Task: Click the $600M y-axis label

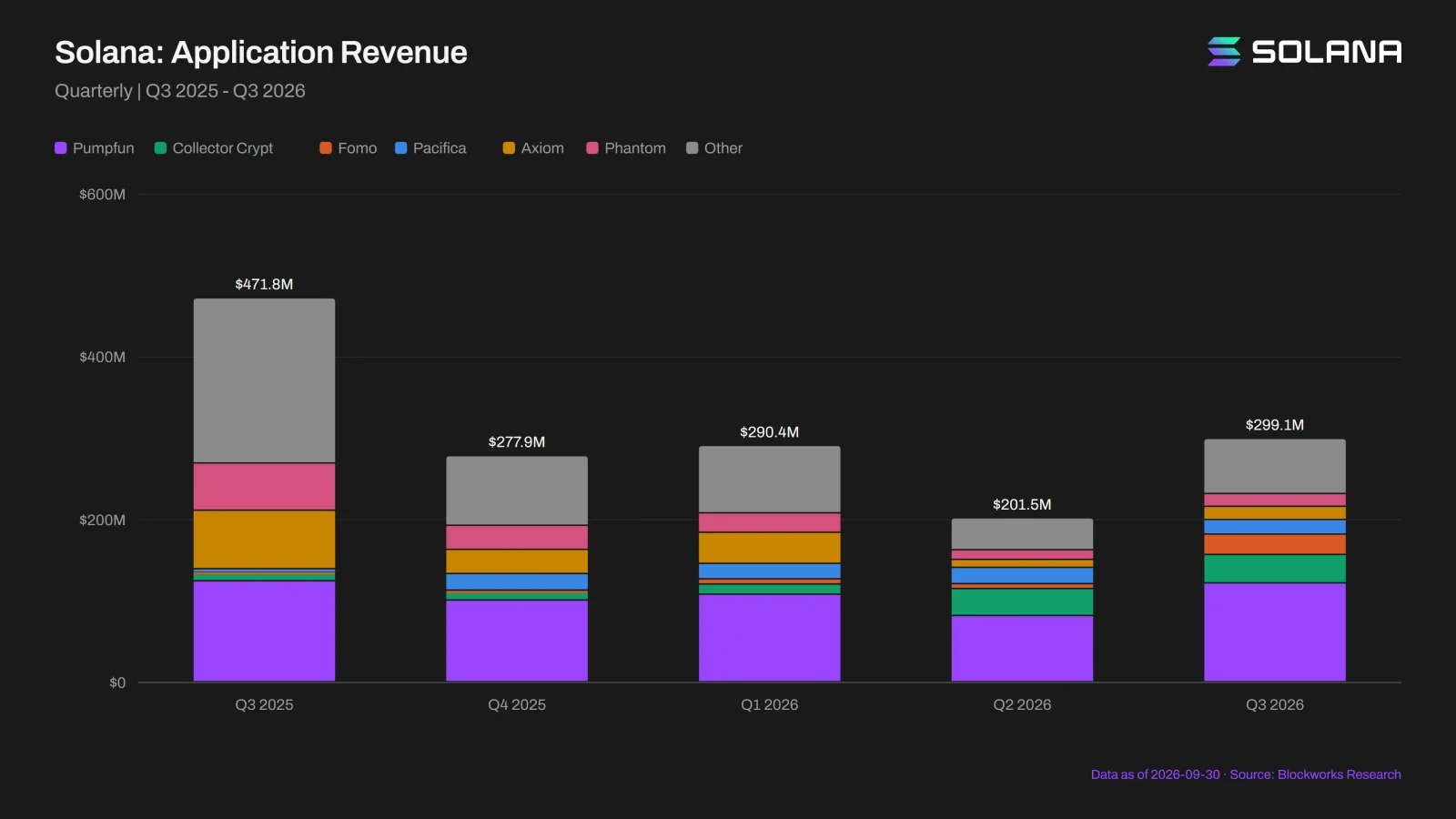Action: click(102, 194)
